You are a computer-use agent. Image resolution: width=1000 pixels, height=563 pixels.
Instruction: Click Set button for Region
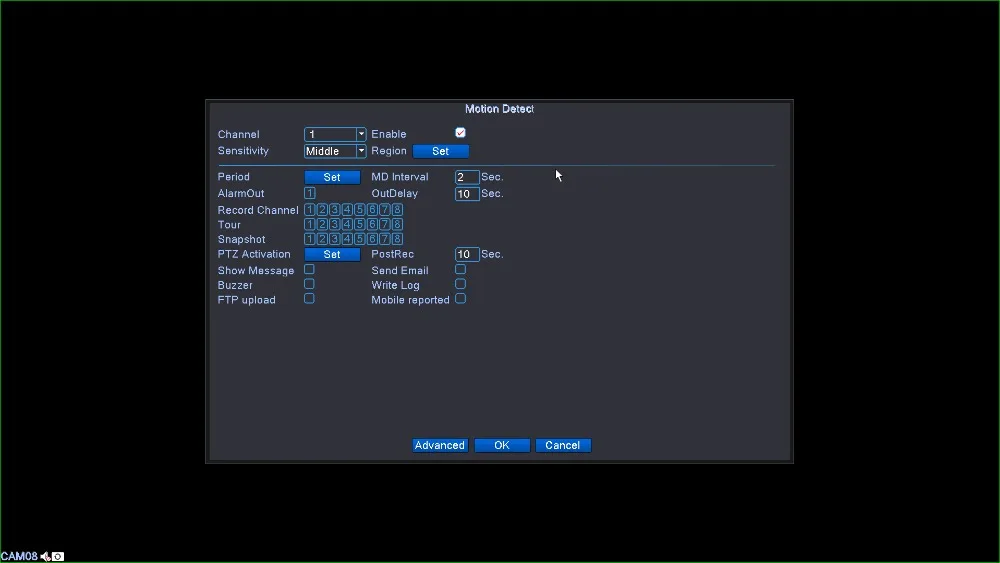point(440,151)
